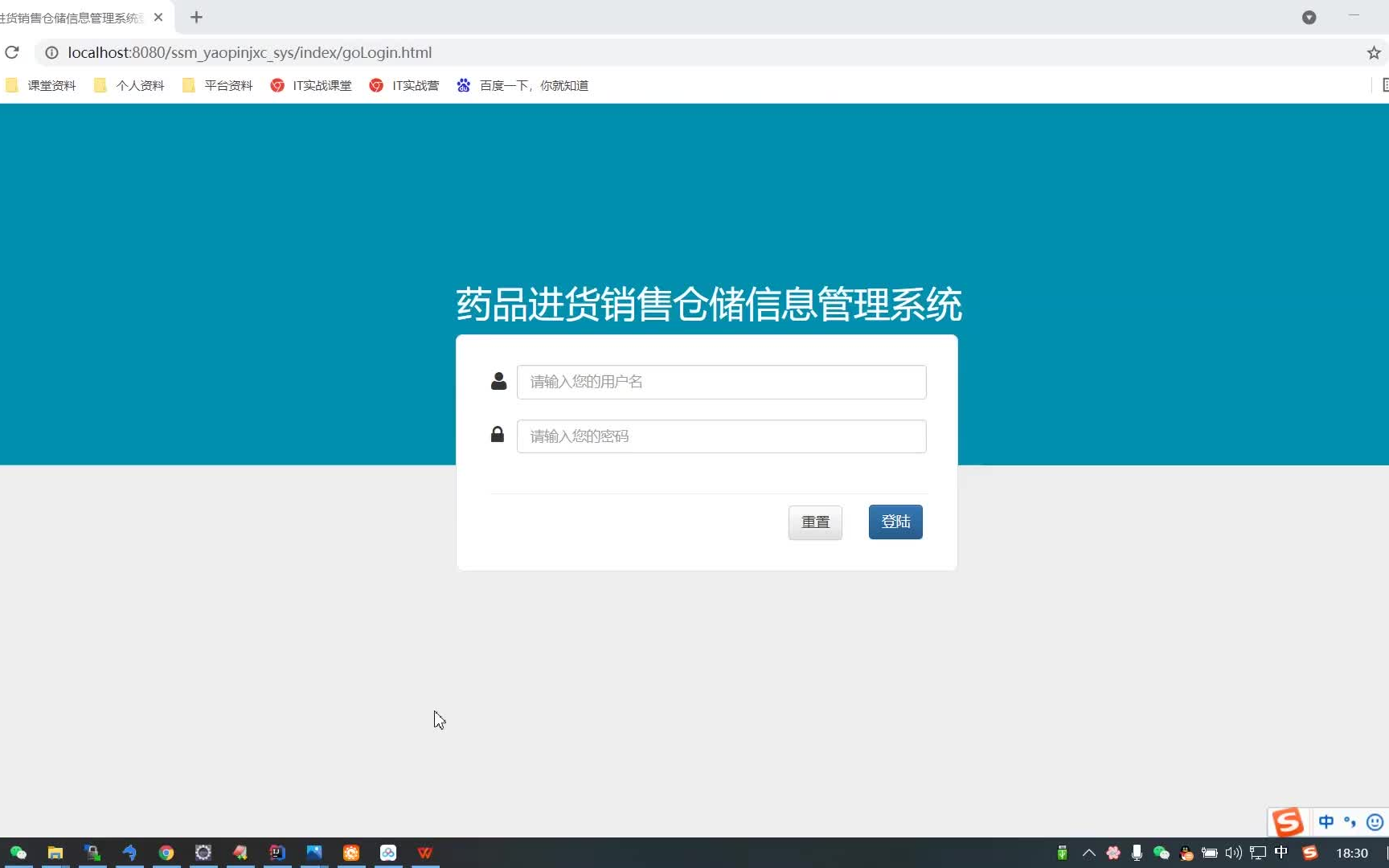
Task: Click the network display tray icon
Action: pyautogui.click(x=1258, y=853)
